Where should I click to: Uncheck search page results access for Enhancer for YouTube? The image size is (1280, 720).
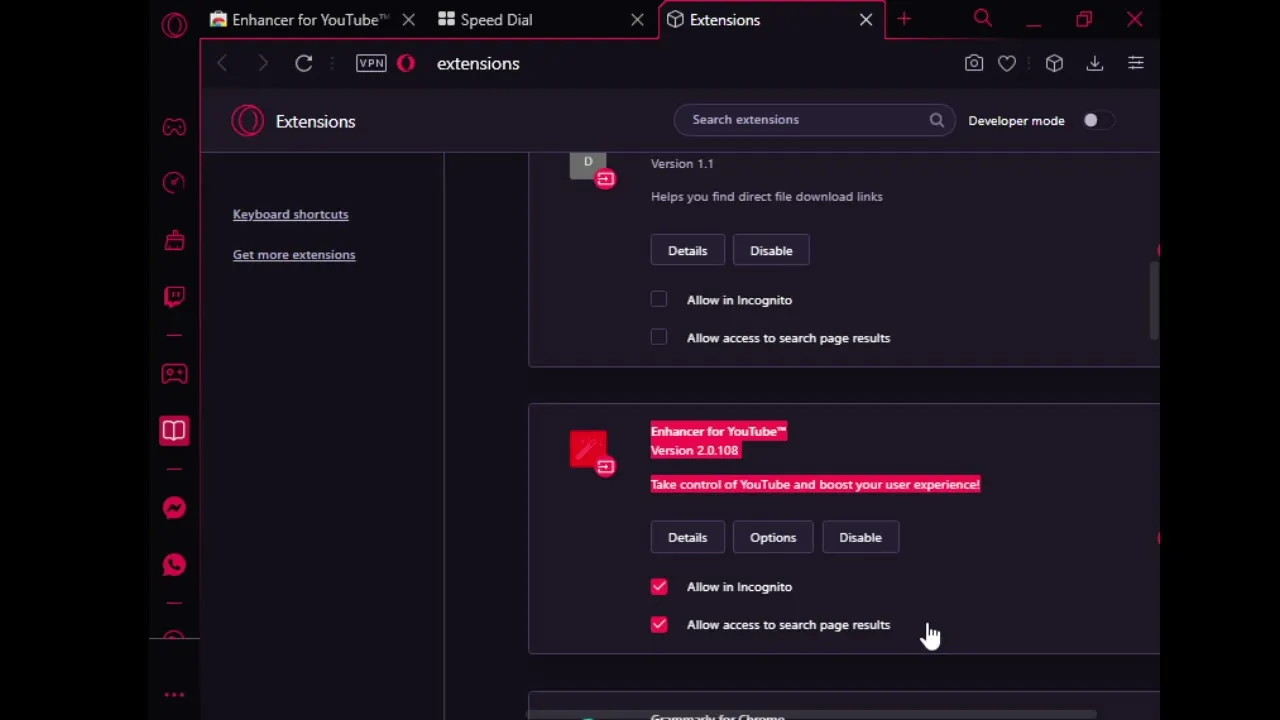click(x=659, y=624)
